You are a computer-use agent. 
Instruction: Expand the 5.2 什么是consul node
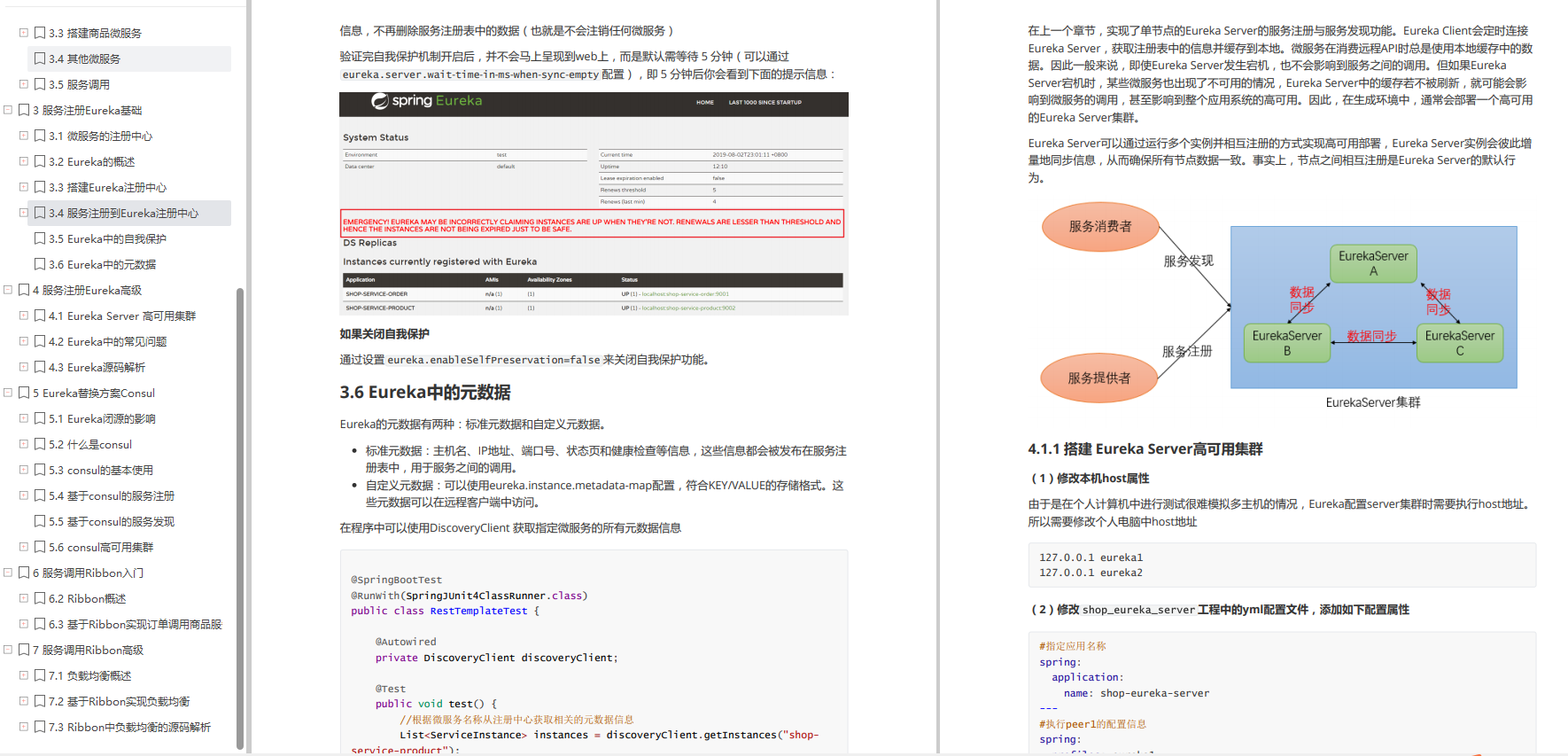pyautogui.click(x=24, y=444)
